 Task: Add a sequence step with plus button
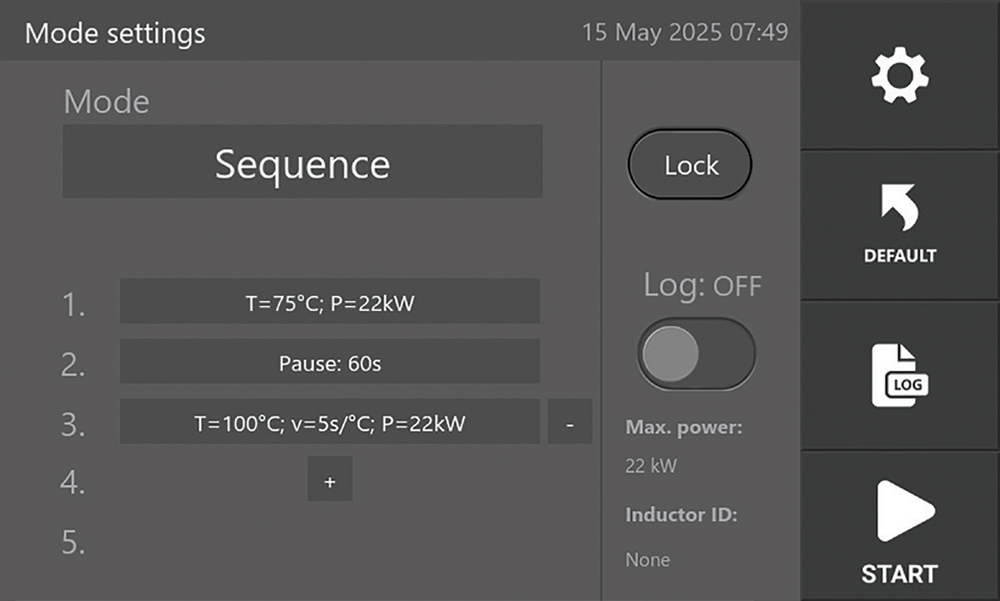point(330,481)
